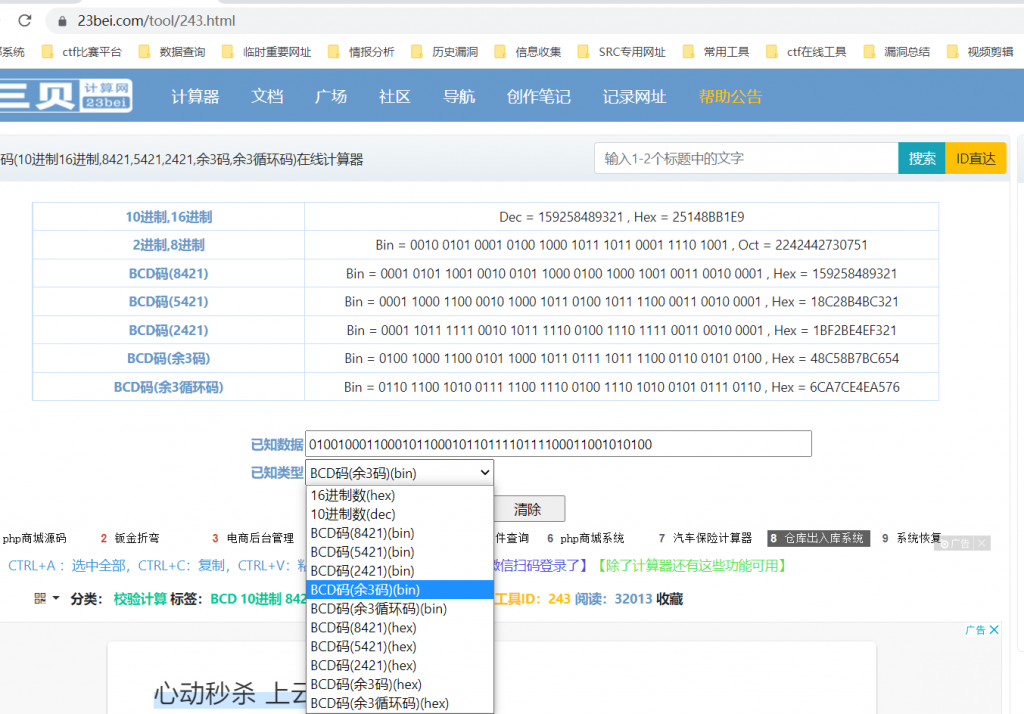Screen dimensions: 1024x714
Task: Open the 信息收集 bookmark folder
Action: tap(528, 52)
